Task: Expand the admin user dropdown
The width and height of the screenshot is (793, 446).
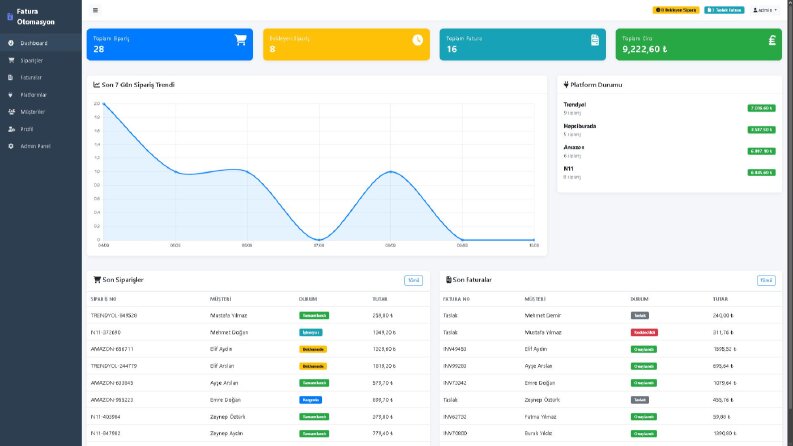Action: [765, 10]
